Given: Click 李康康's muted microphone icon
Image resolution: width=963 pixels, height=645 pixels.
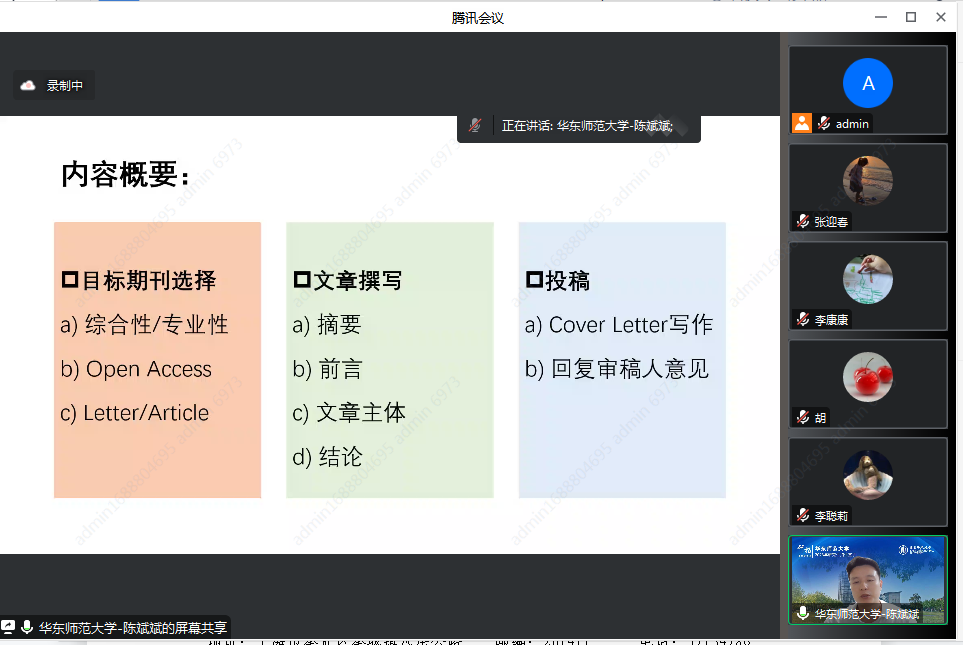Looking at the screenshot, I should point(802,319).
